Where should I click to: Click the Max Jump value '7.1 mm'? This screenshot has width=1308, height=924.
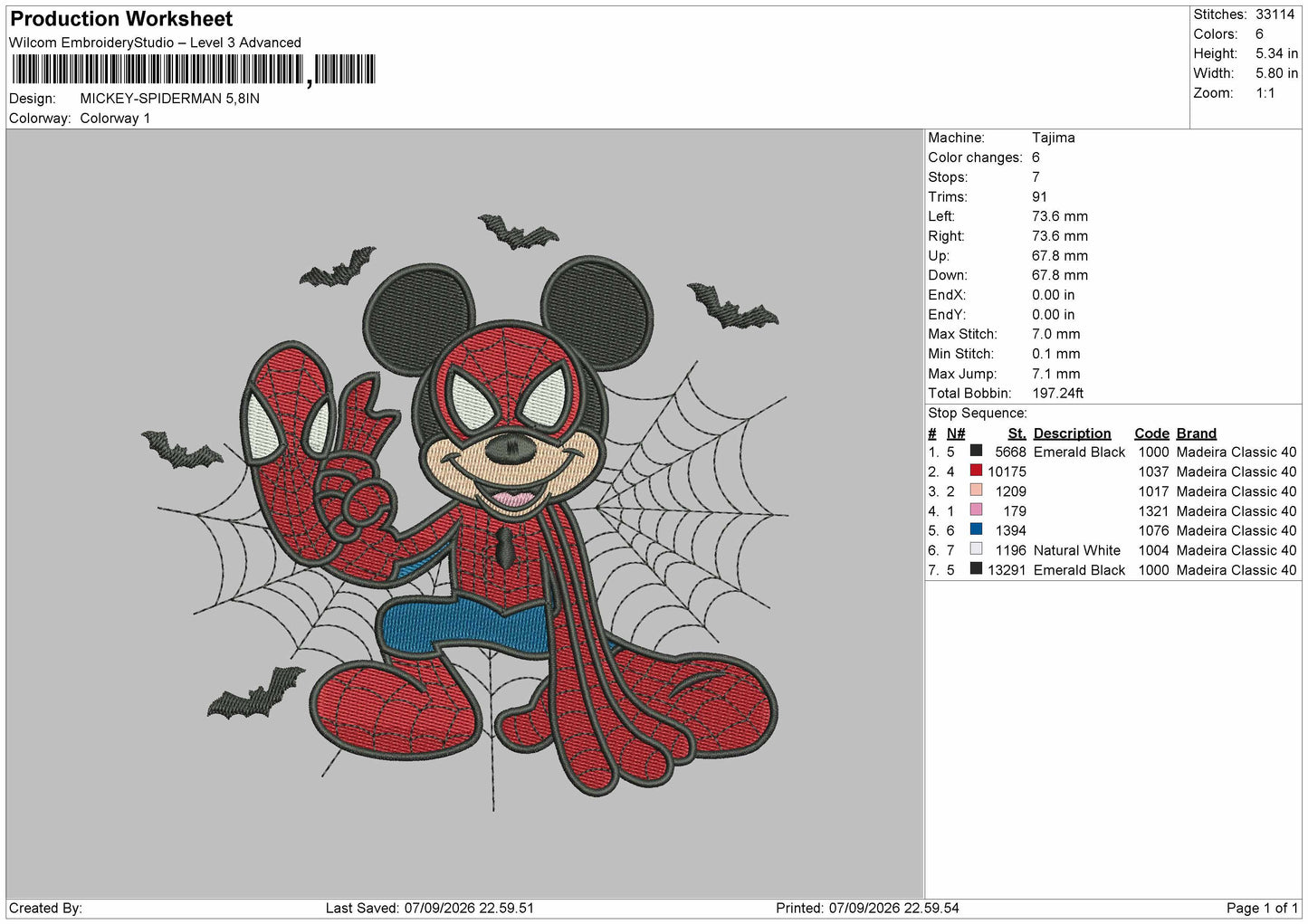1055,374
